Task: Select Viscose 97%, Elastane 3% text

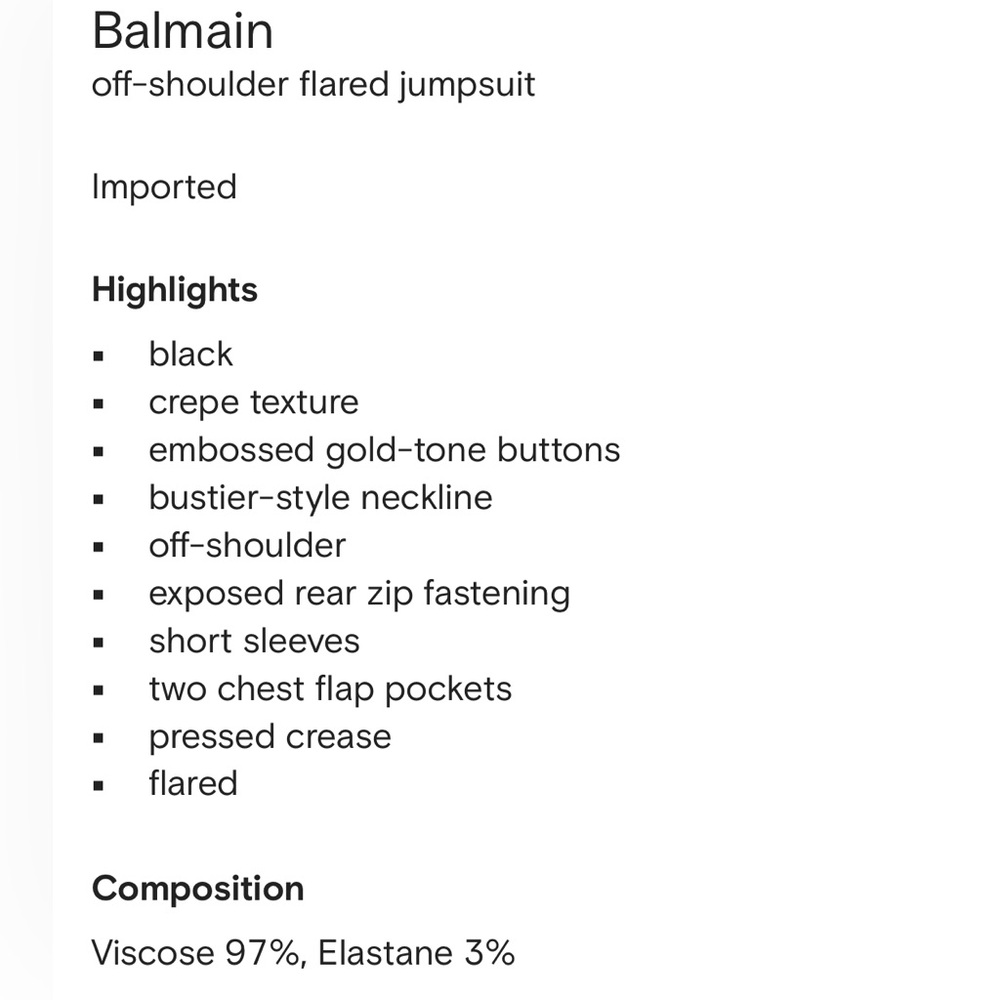Action: pyautogui.click(x=303, y=953)
